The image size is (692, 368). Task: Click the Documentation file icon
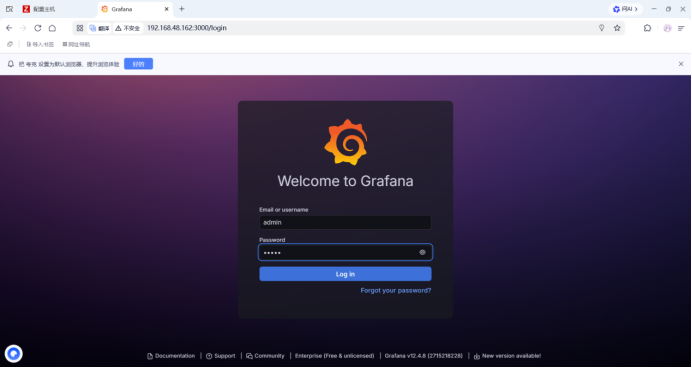(150, 356)
